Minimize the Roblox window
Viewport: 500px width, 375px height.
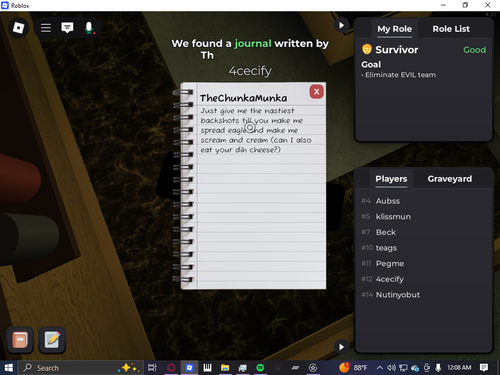[x=443, y=5]
